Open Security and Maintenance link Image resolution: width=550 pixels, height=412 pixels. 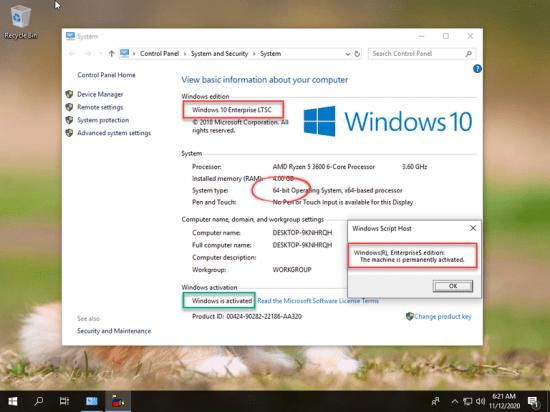tap(114, 331)
